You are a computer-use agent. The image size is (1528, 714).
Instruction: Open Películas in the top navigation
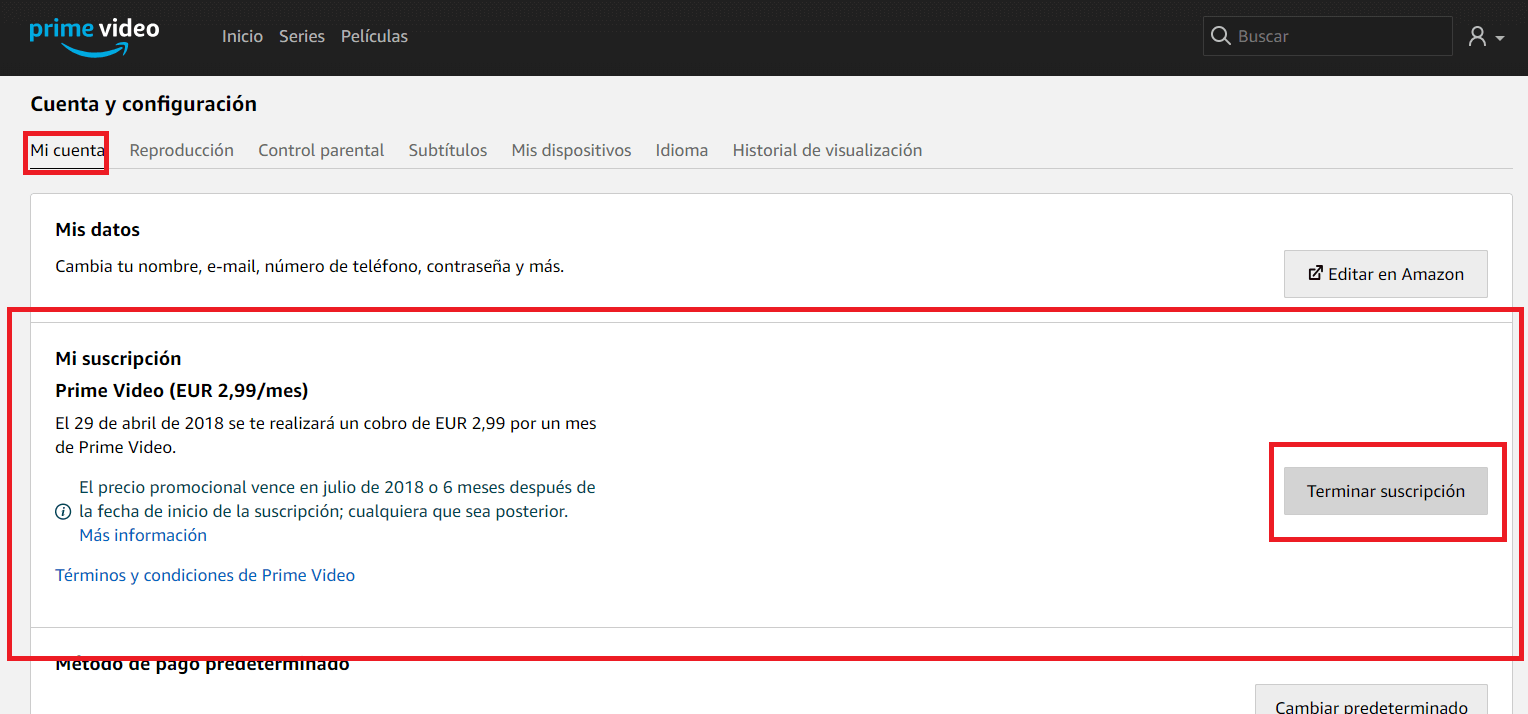(x=374, y=36)
